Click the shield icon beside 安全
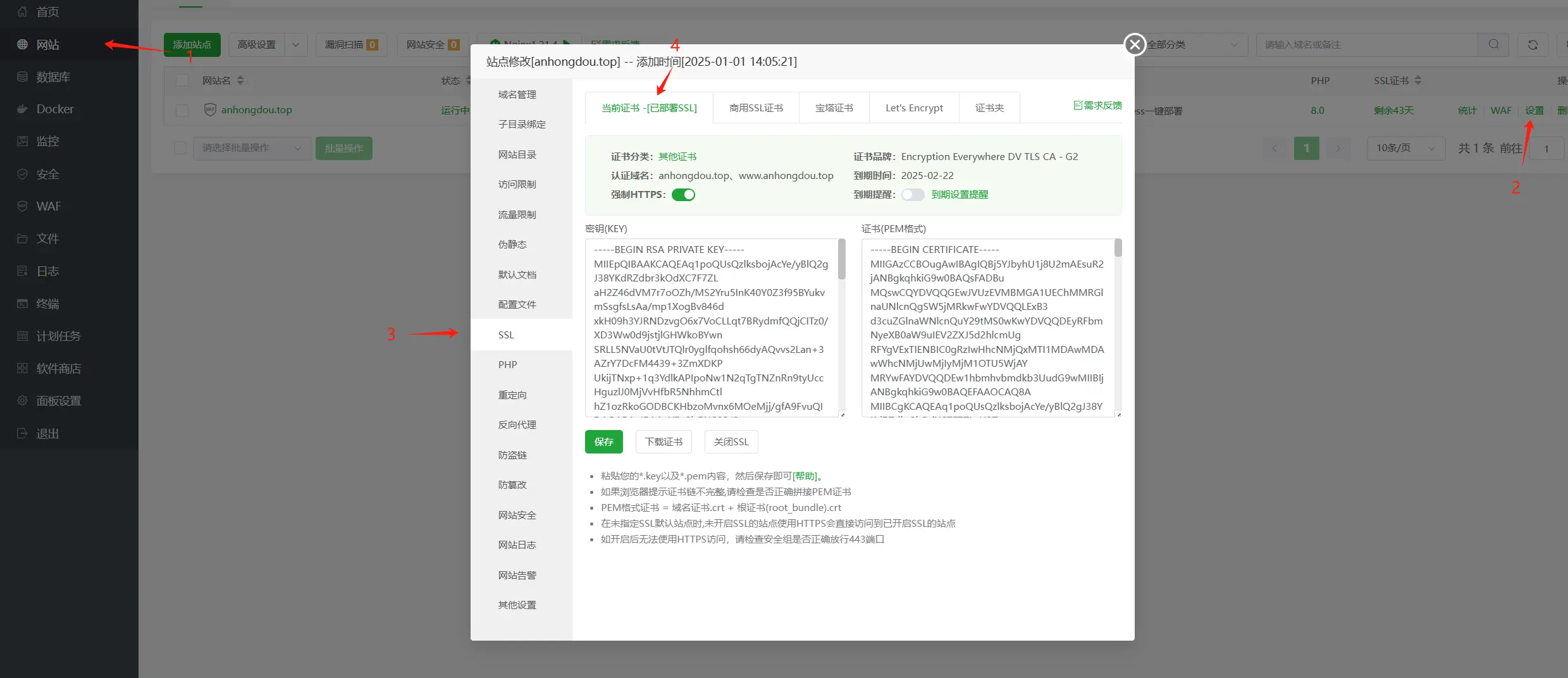 pos(22,174)
